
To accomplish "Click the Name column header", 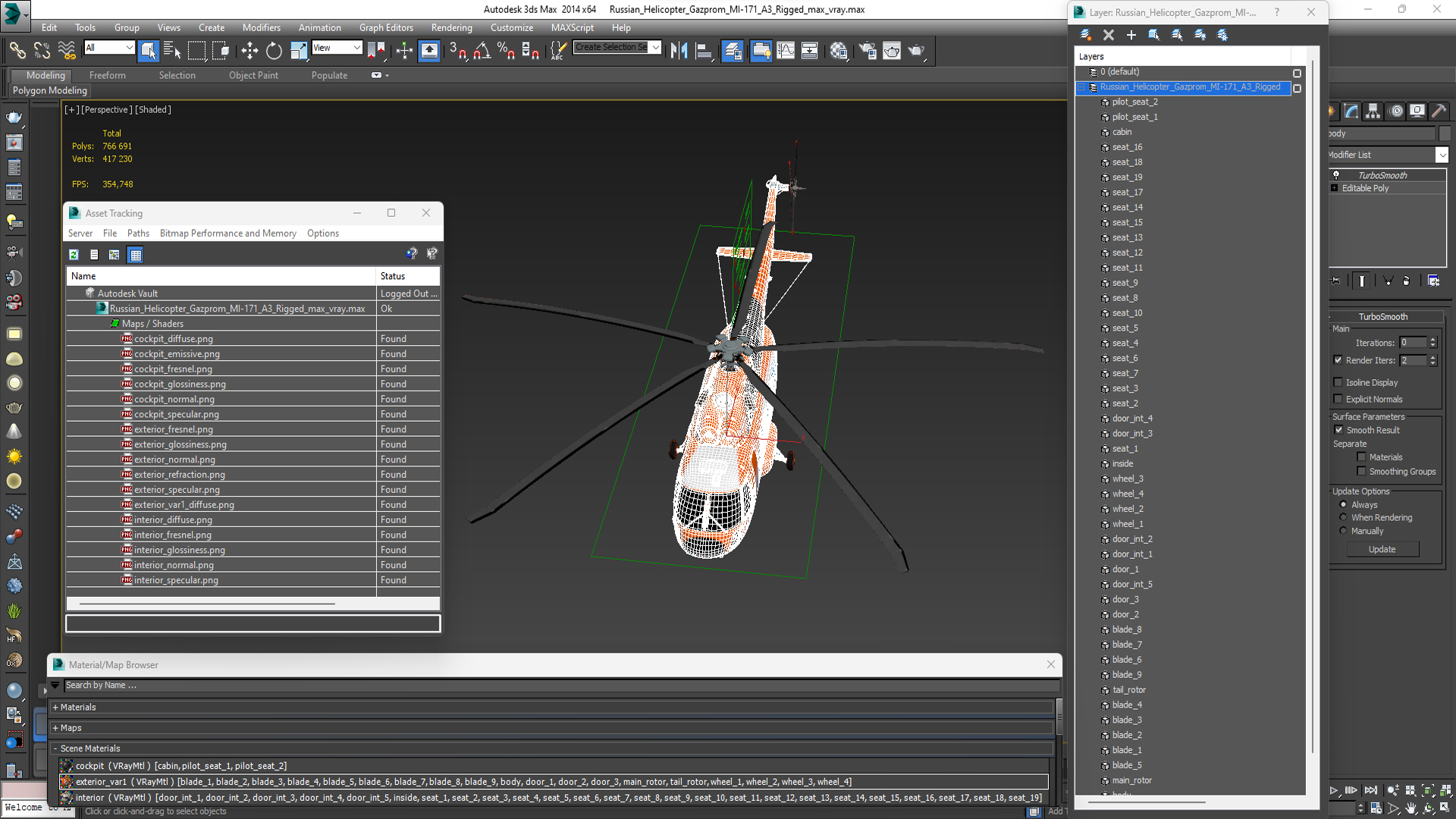I will (x=221, y=276).
